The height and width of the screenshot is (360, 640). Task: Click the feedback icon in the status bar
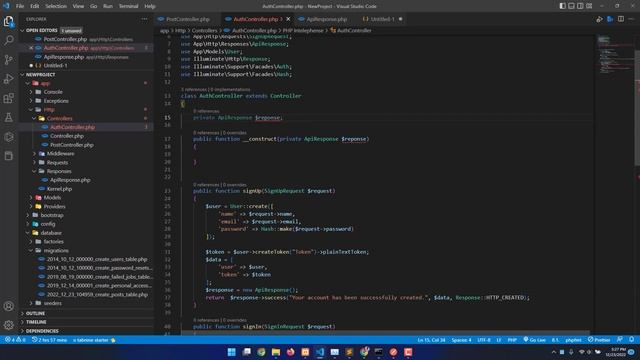coord(620,340)
